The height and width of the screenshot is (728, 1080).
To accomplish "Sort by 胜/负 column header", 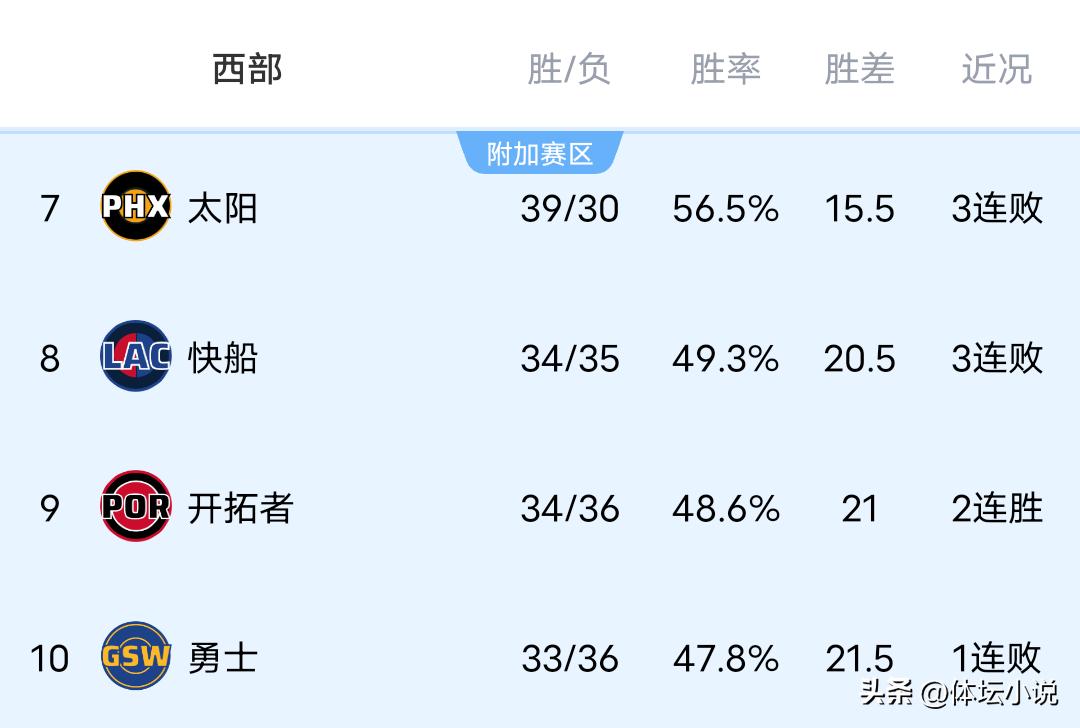I will tap(568, 69).
